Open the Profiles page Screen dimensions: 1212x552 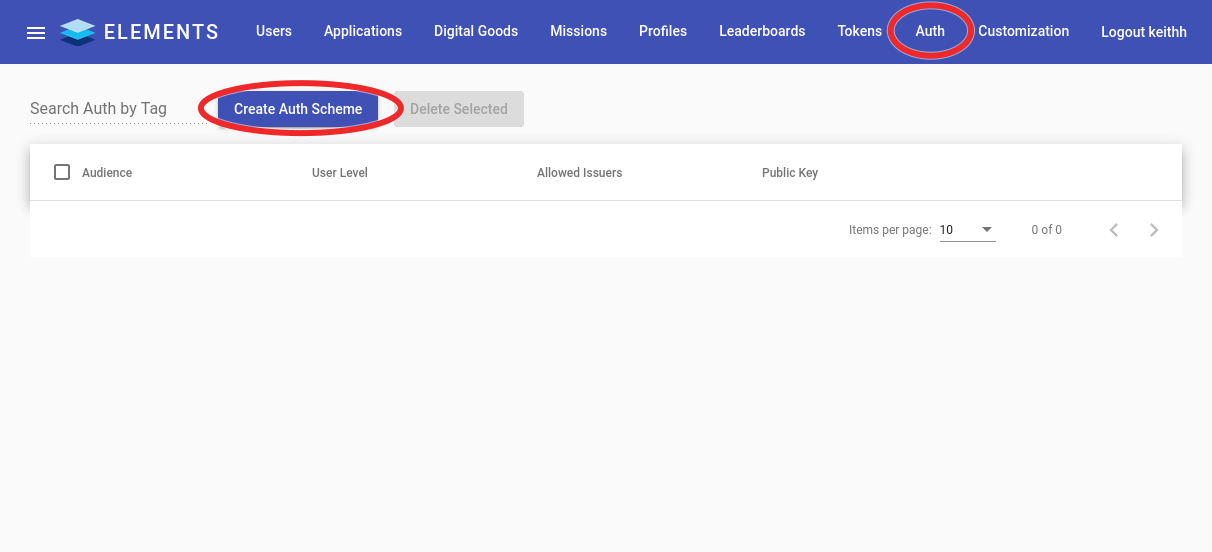tap(663, 31)
